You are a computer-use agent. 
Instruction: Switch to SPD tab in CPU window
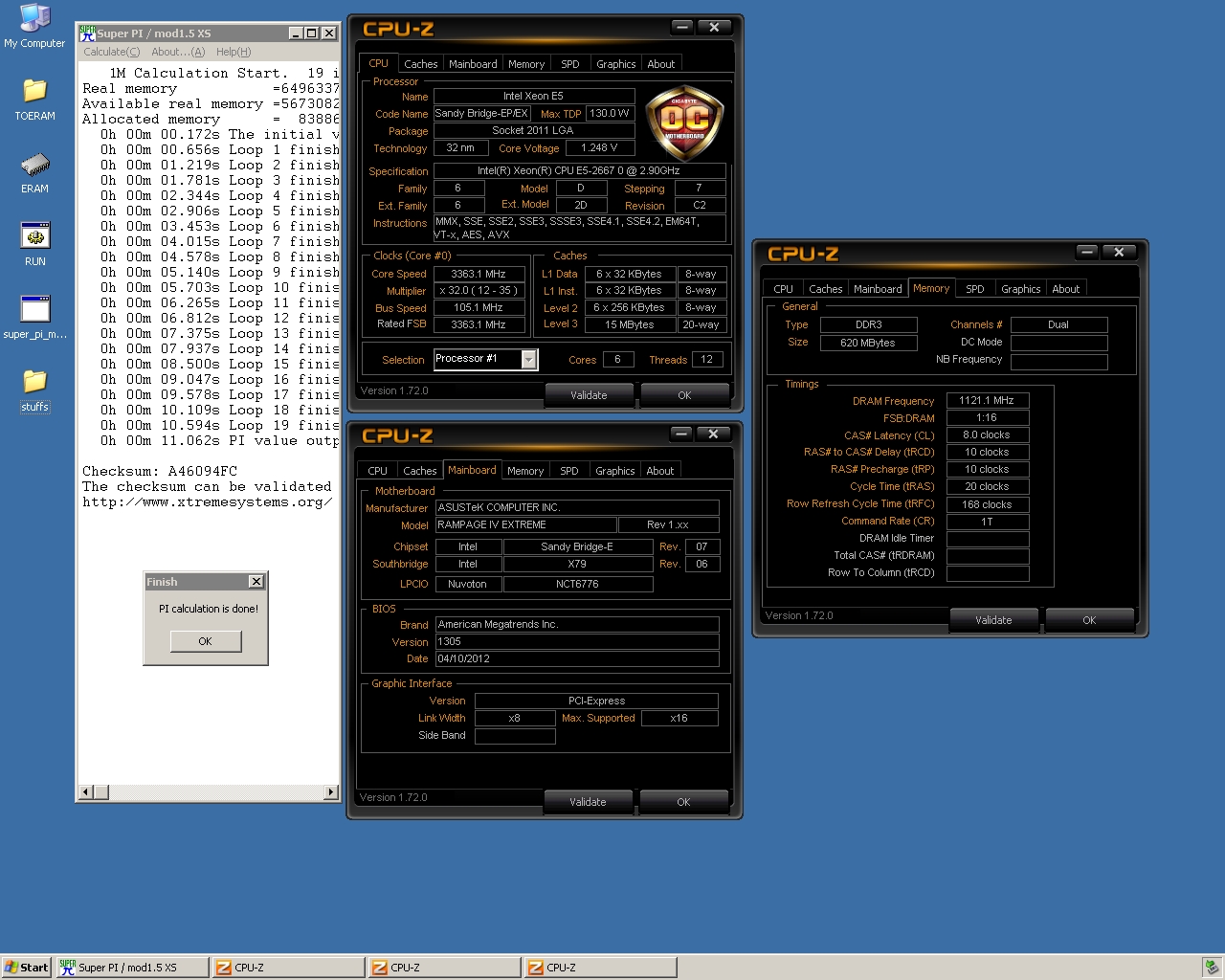(x=570, y=64)
